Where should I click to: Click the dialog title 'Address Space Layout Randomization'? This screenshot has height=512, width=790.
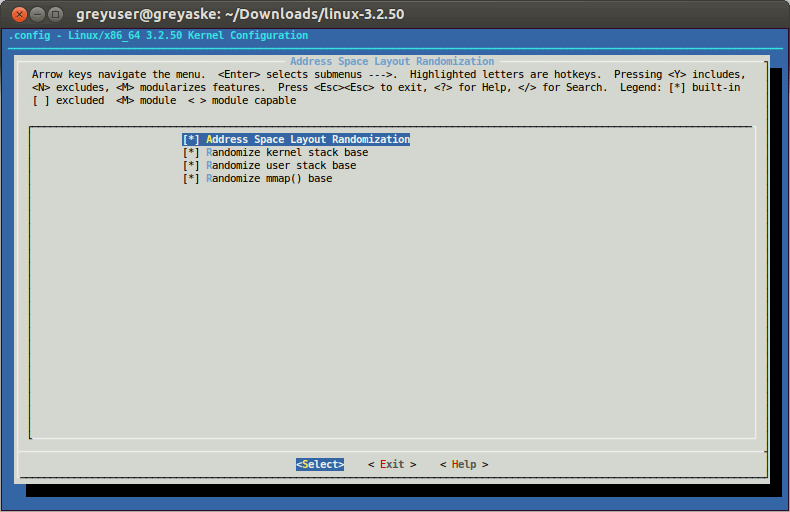coord(392,61)
